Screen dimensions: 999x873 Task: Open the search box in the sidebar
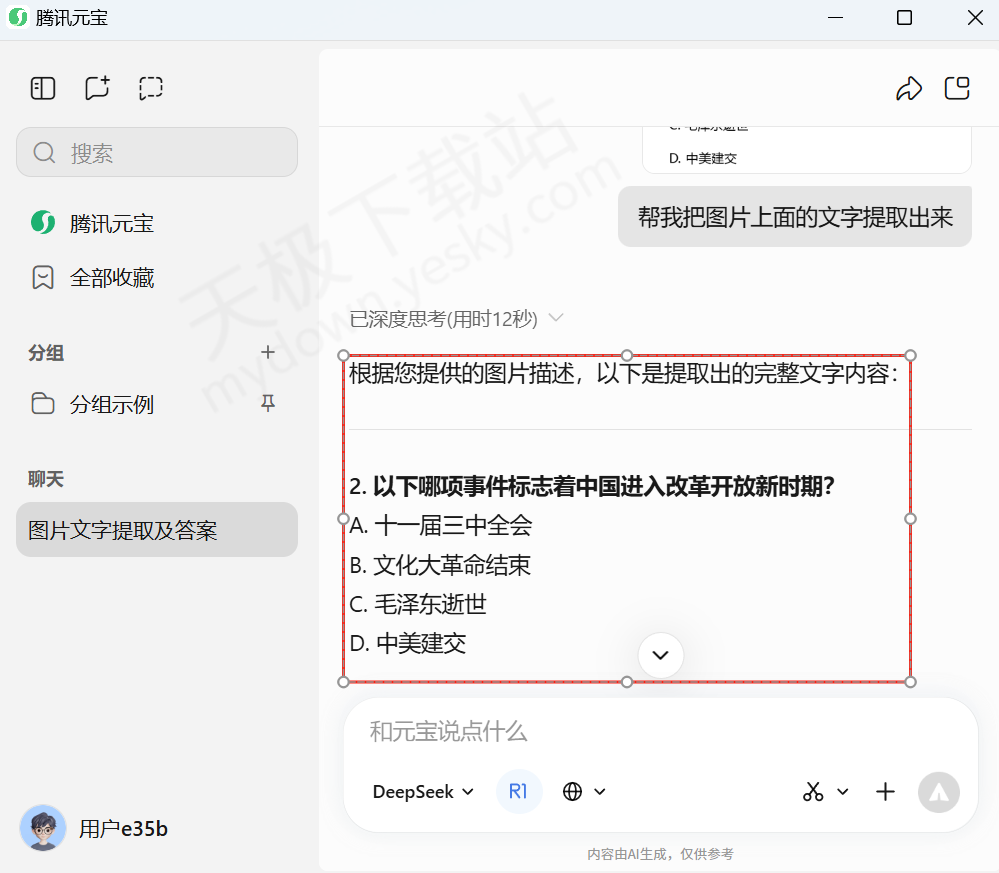[156, 152]
